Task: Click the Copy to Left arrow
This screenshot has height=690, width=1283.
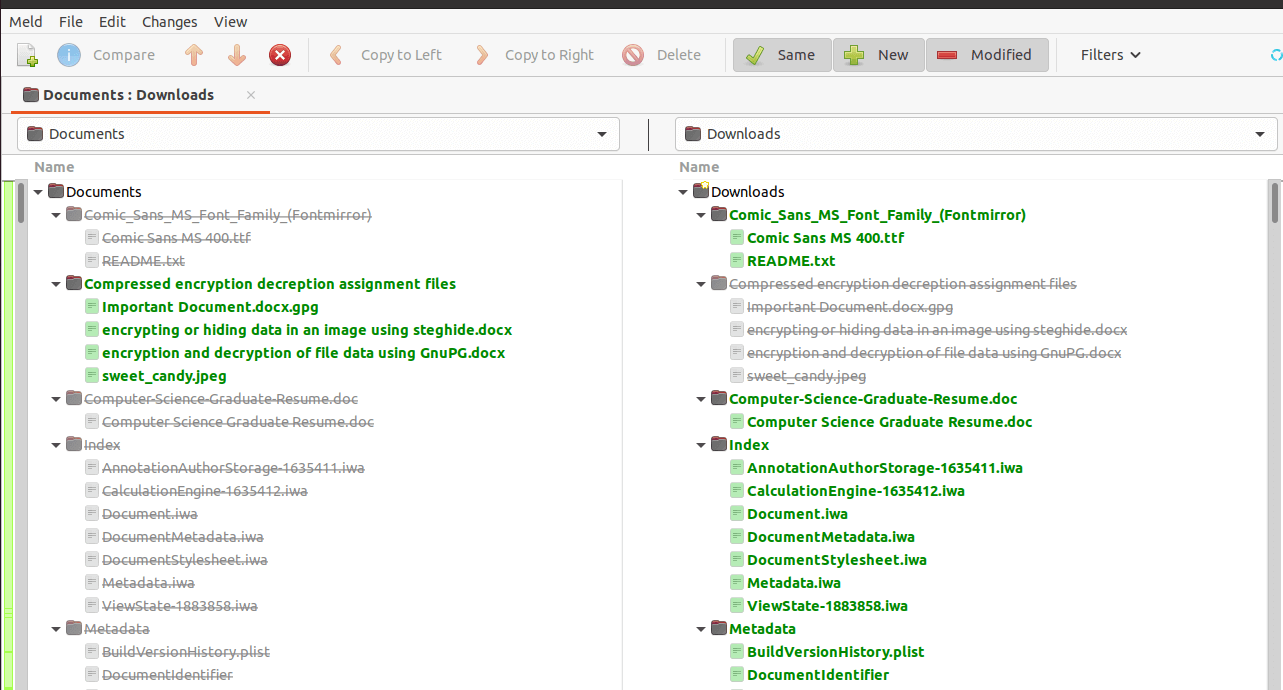Action: [x=337, y=55]
